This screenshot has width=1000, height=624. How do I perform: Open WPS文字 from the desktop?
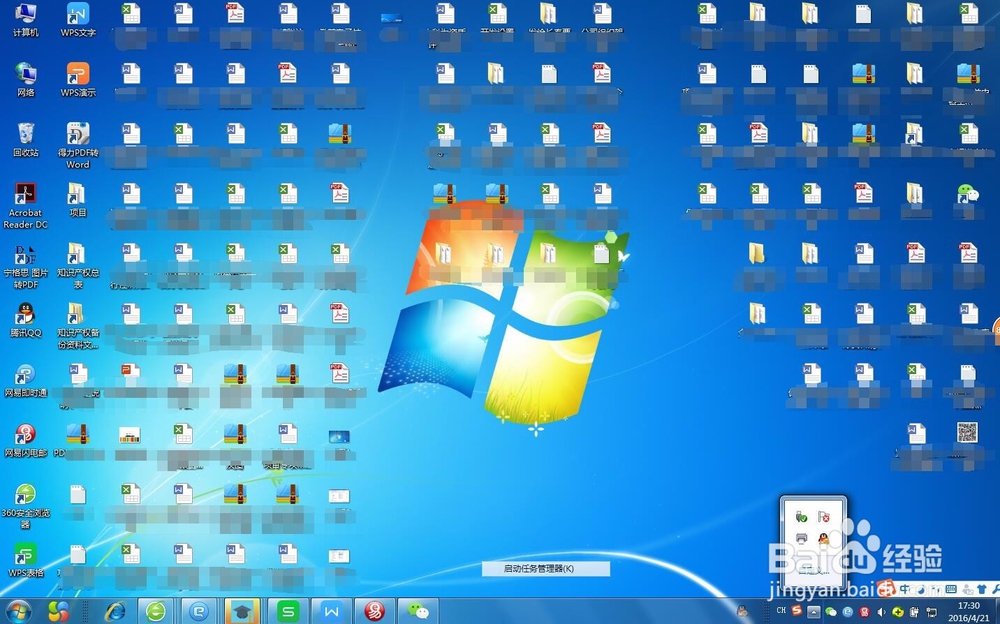pyautogui.click(x=77, y=18)
